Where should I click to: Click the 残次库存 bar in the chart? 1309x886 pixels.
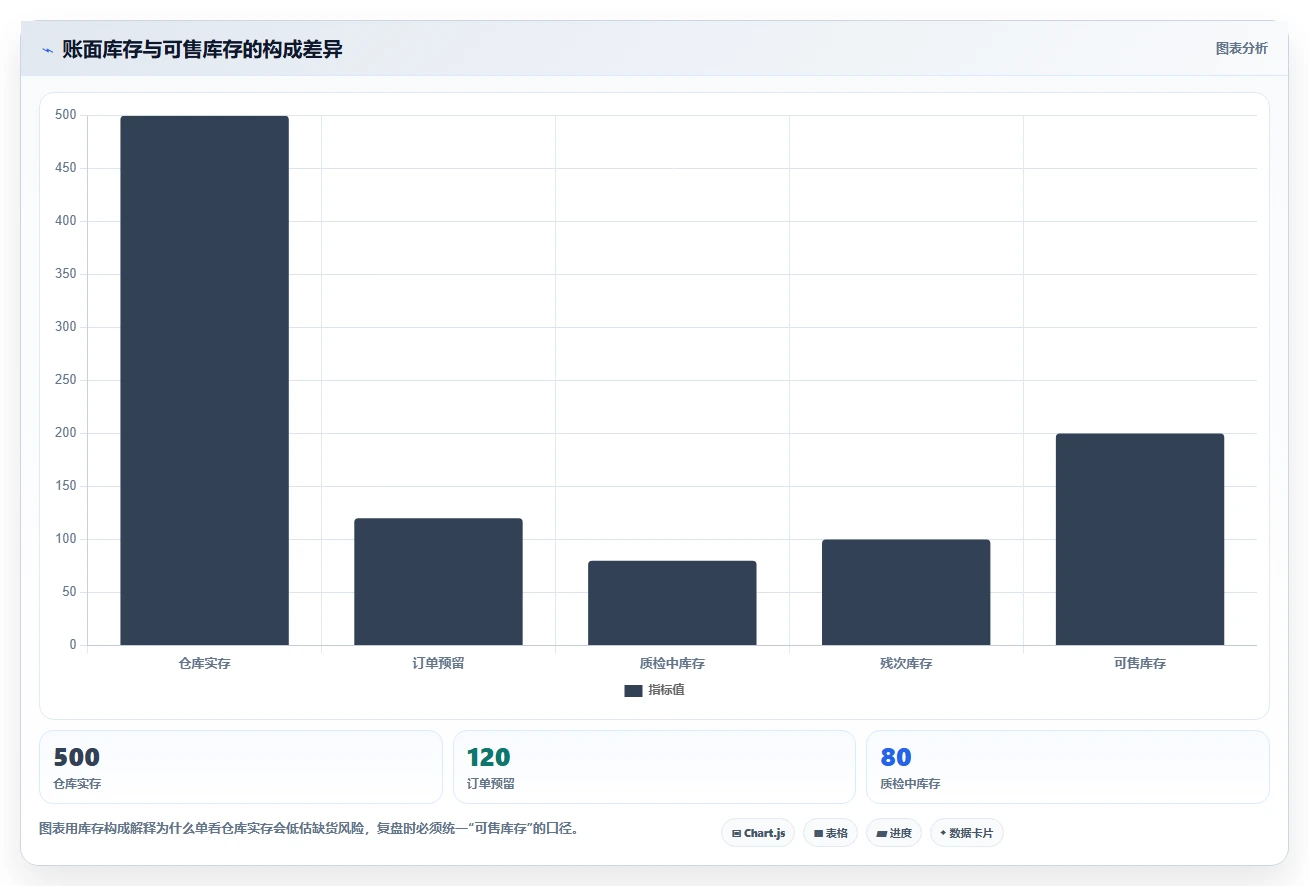pos(906,592)
